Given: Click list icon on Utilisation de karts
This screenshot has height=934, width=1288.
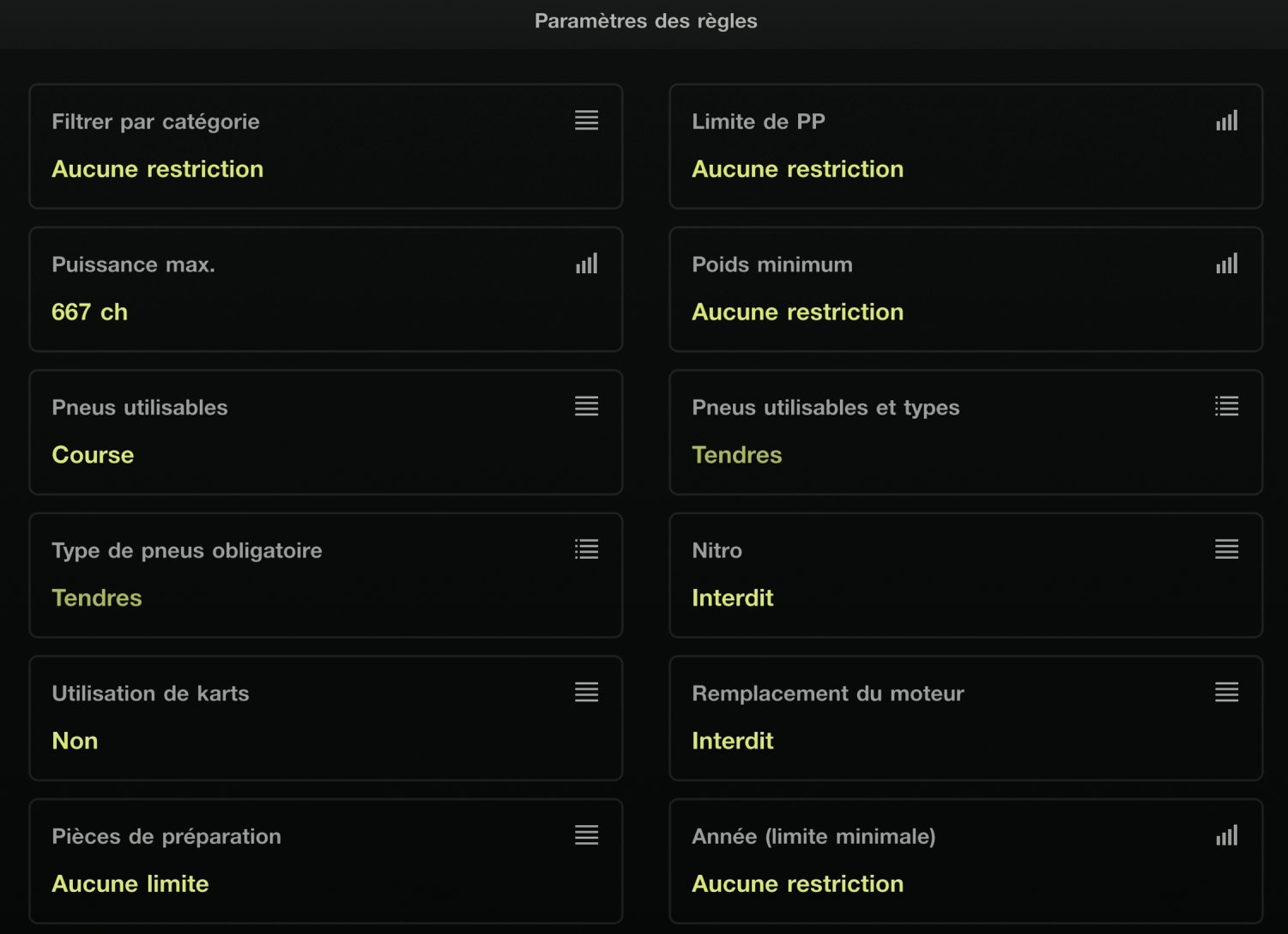Looking at the screenshot, I should (587, 692).
